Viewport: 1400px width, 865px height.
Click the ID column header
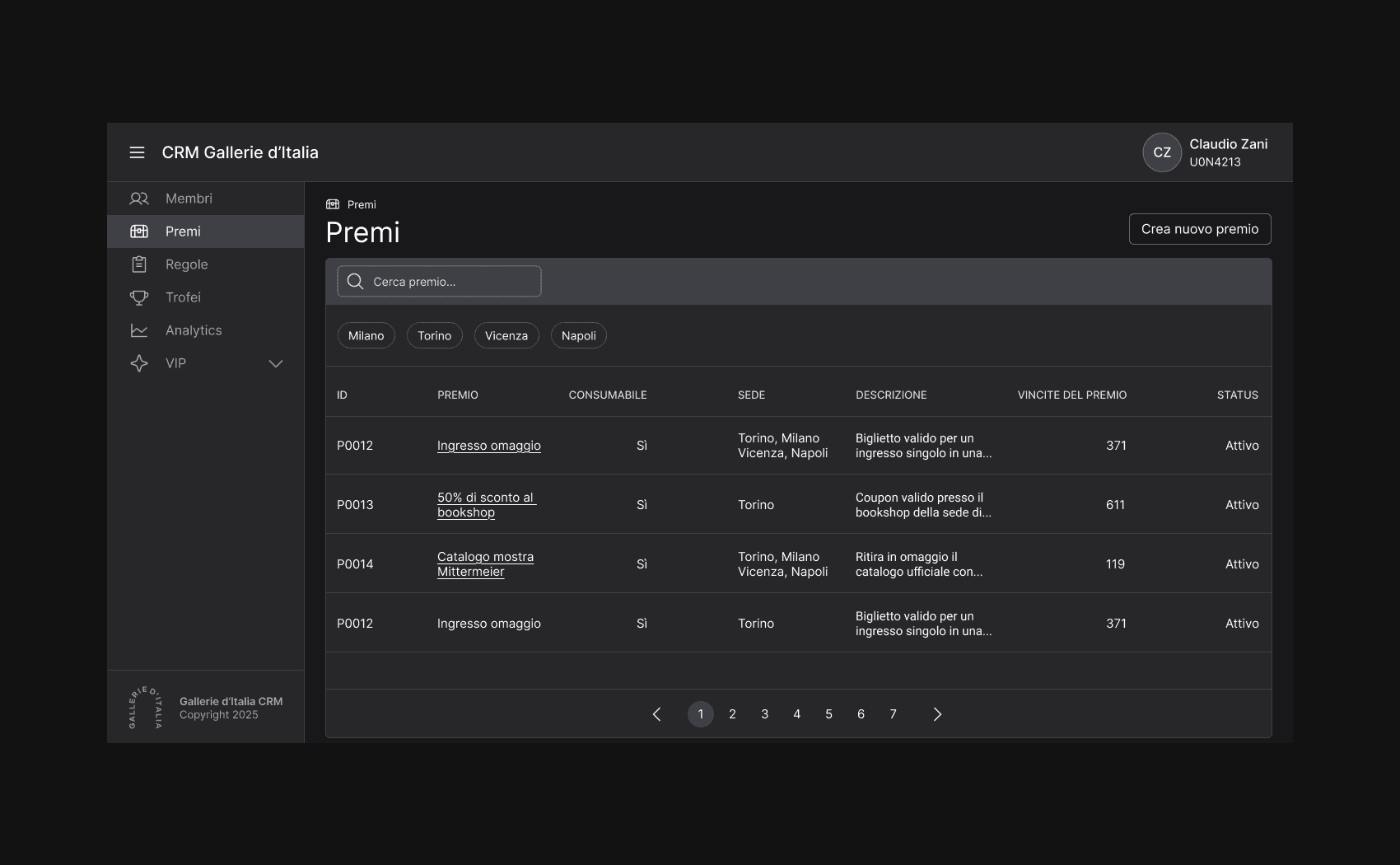342,395
